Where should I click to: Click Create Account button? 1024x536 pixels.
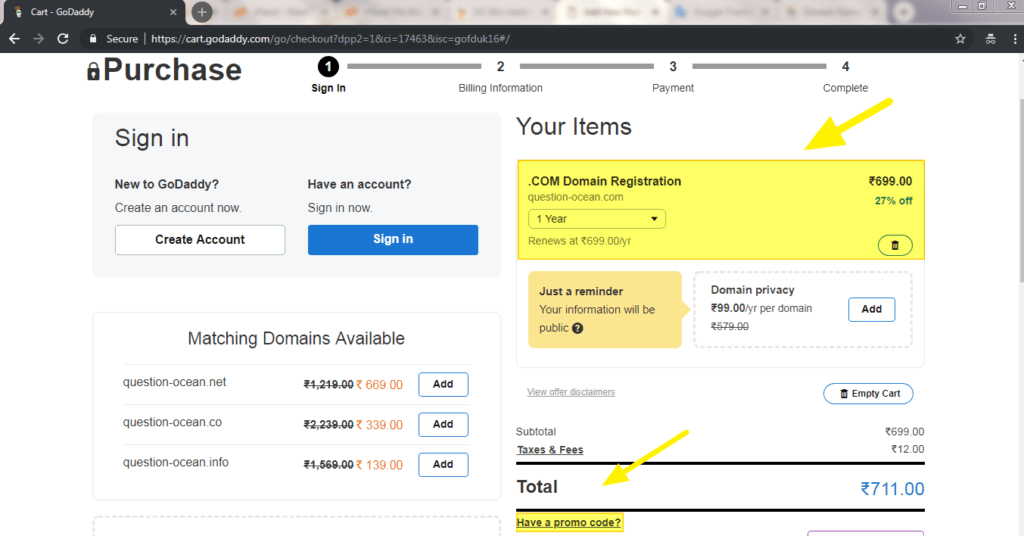click(x=200, y=240)
